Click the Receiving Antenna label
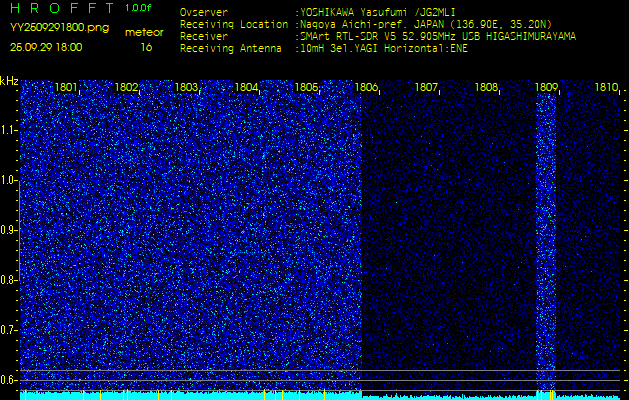This screenshot has height=400, width=629. [231, 49]
